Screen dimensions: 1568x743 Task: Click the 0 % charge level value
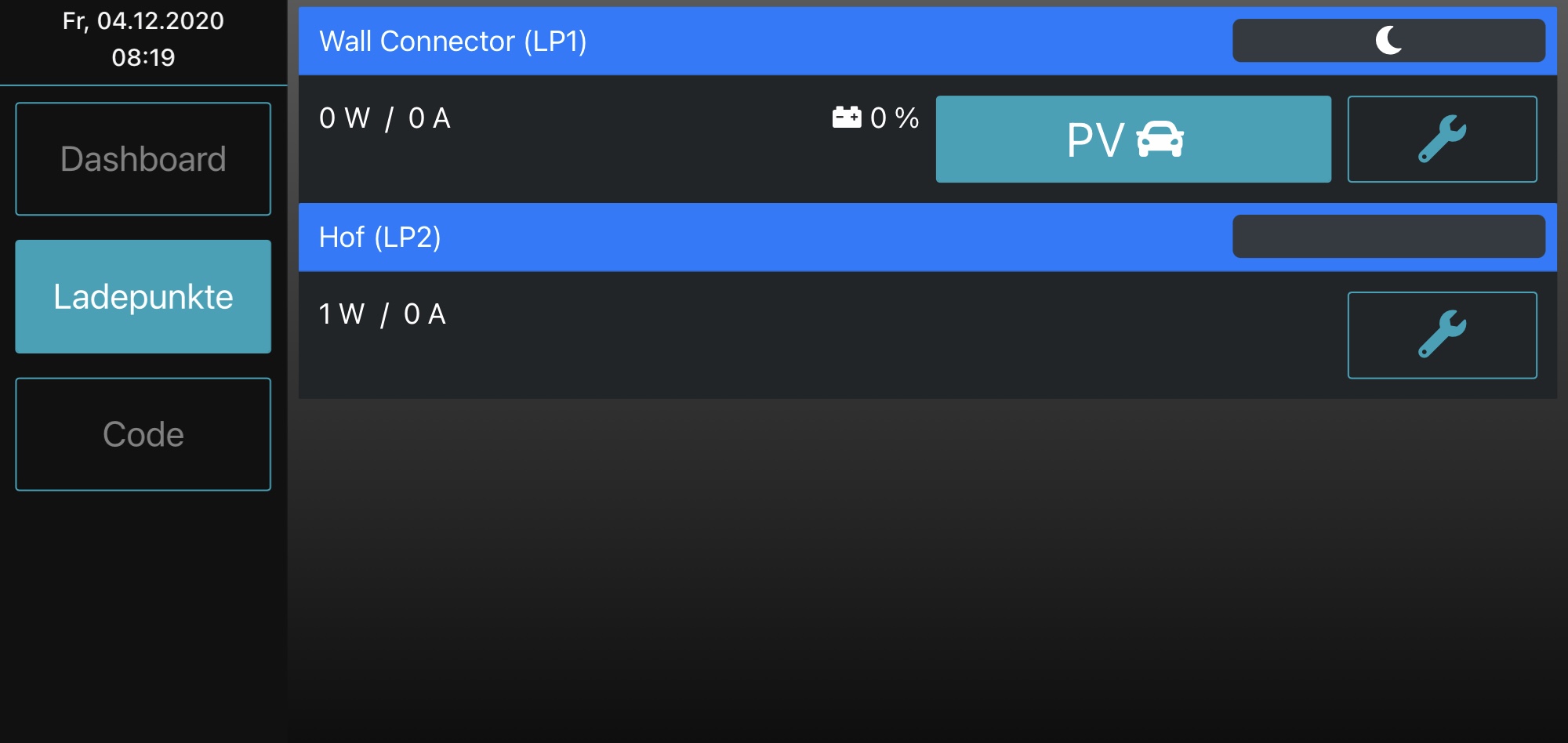[895, 118]
